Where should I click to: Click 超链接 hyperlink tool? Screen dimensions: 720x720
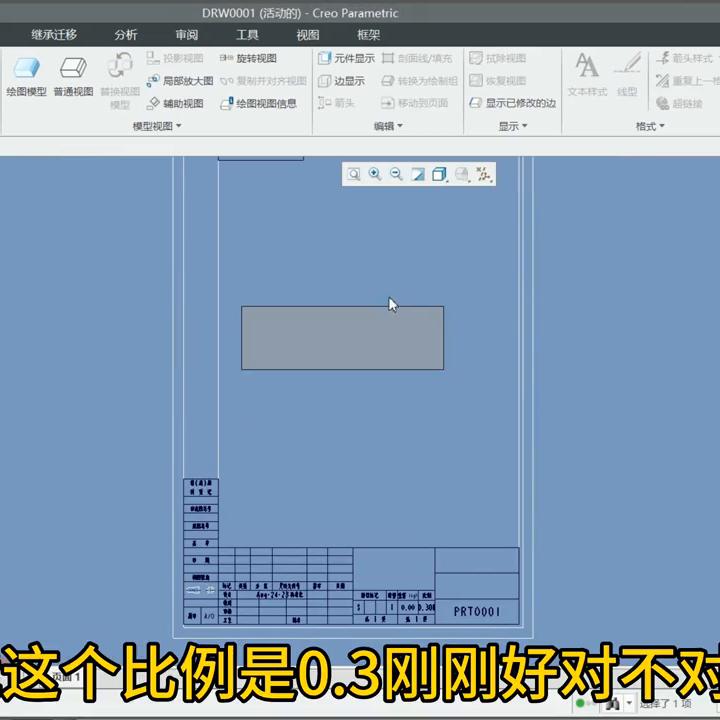pyautogui.click(x=680, y=103)
